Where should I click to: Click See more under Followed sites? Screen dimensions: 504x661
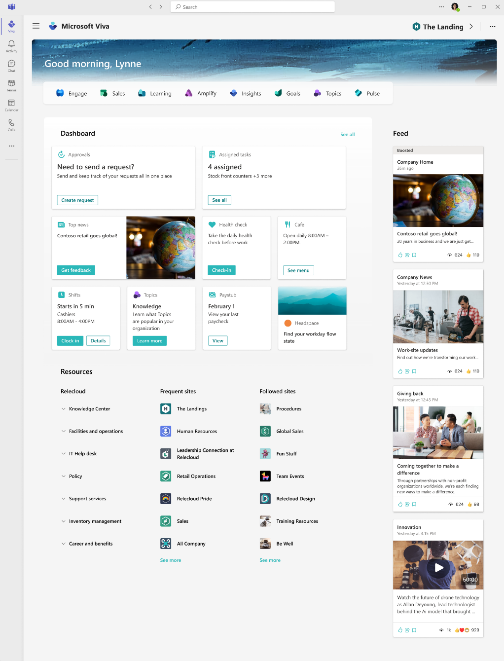pyautogui.click(x=270, y=560)
